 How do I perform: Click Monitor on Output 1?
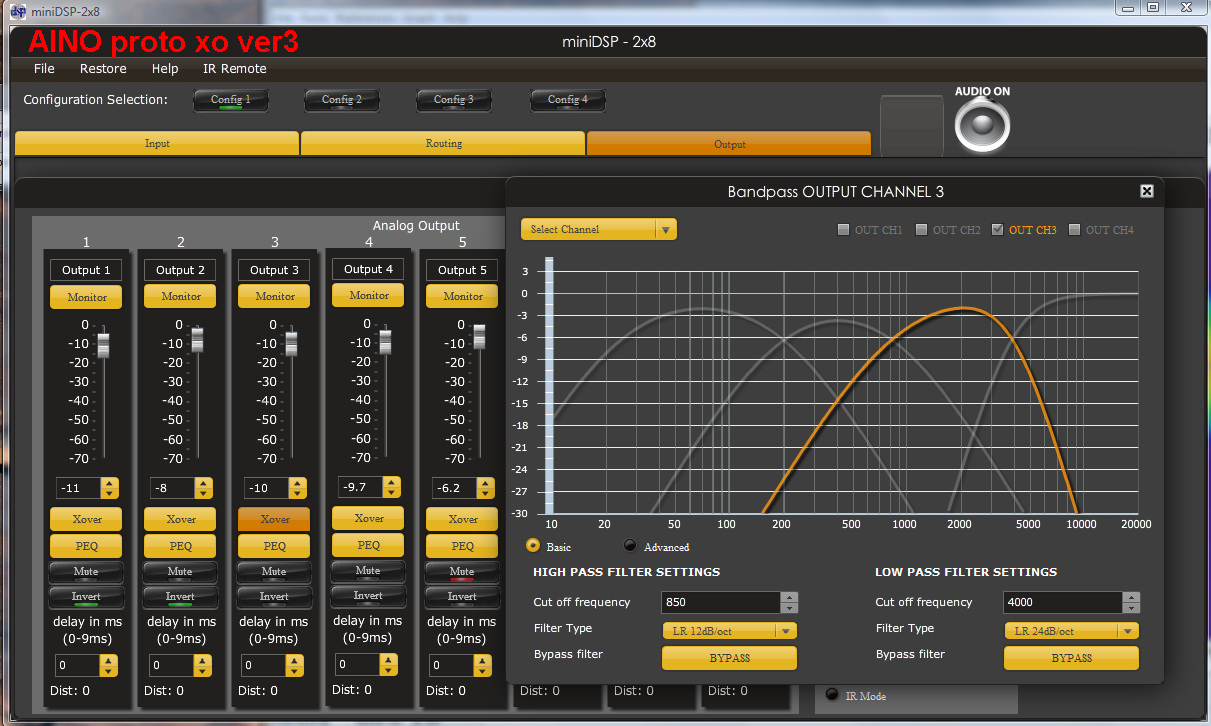(86, 297)
